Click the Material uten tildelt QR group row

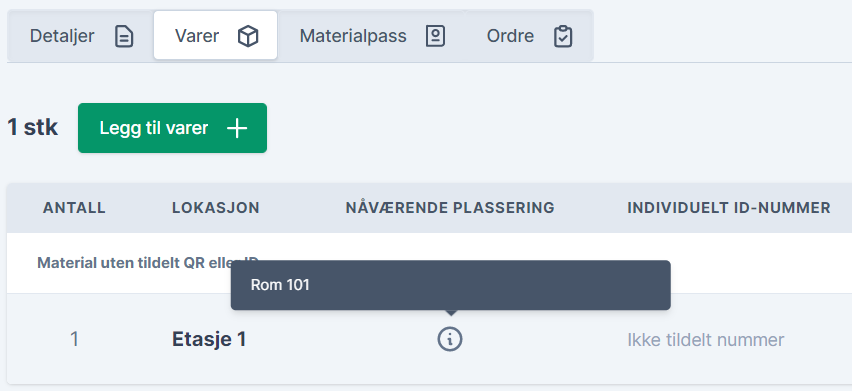(429, 263)
